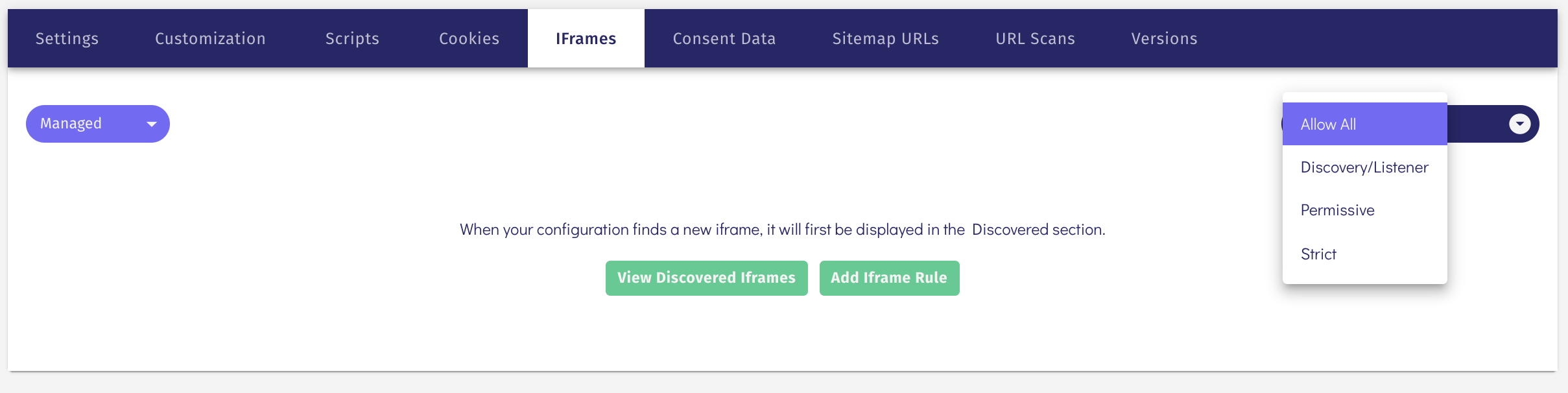Click View Discovered Iframes
Viewport: 1568px width, 393px height.
(x=706, y=278)
